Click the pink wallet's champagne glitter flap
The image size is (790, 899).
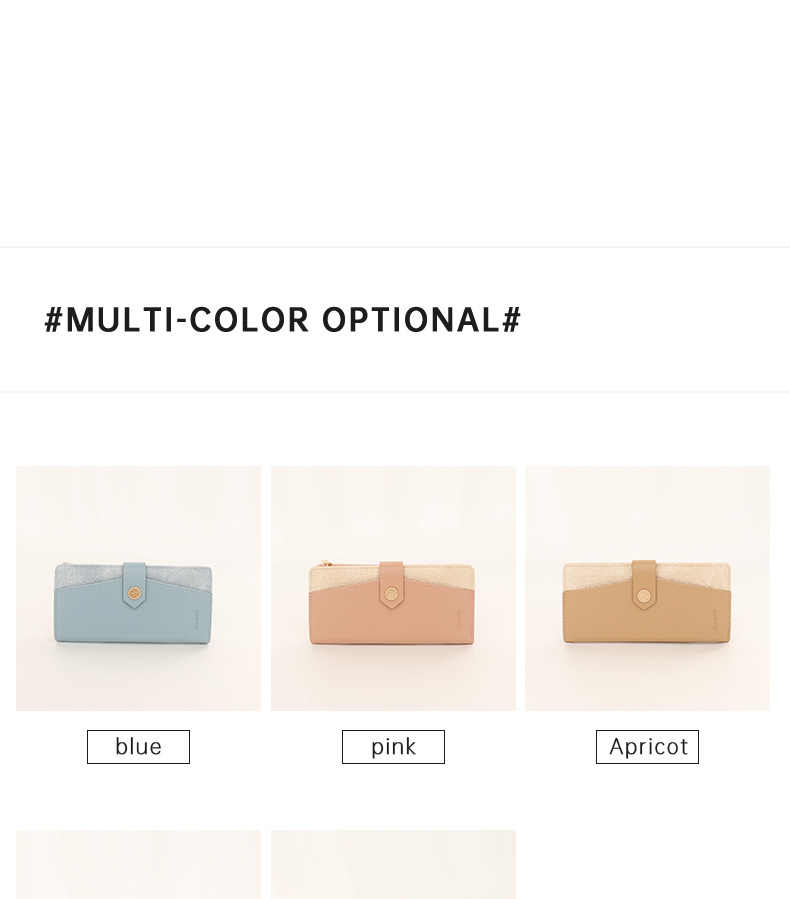click(x=440, y=575)
